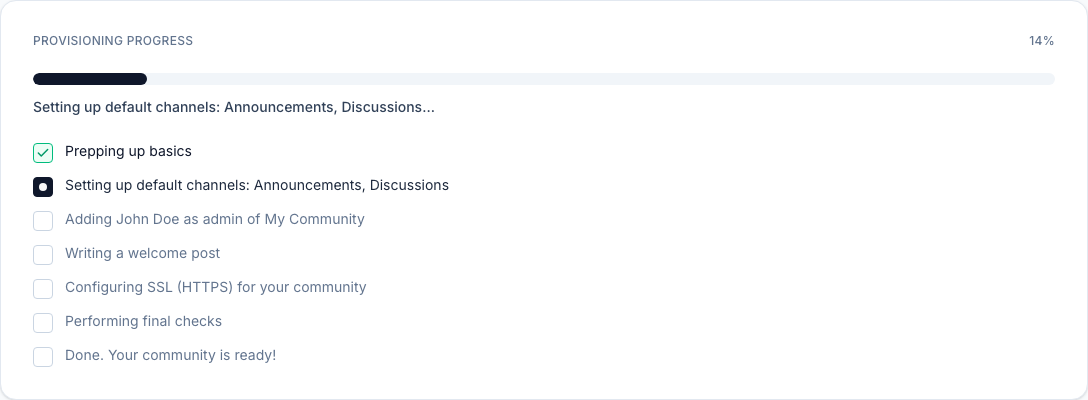This screenshot has width=1088, height=400.
Task: Click the unfilled gray progress bar track
Action: pyautogui.click(x=600, y=79)
